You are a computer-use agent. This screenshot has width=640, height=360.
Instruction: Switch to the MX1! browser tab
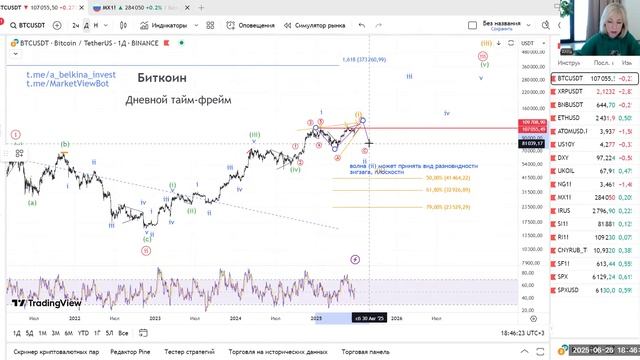(135, 8)
